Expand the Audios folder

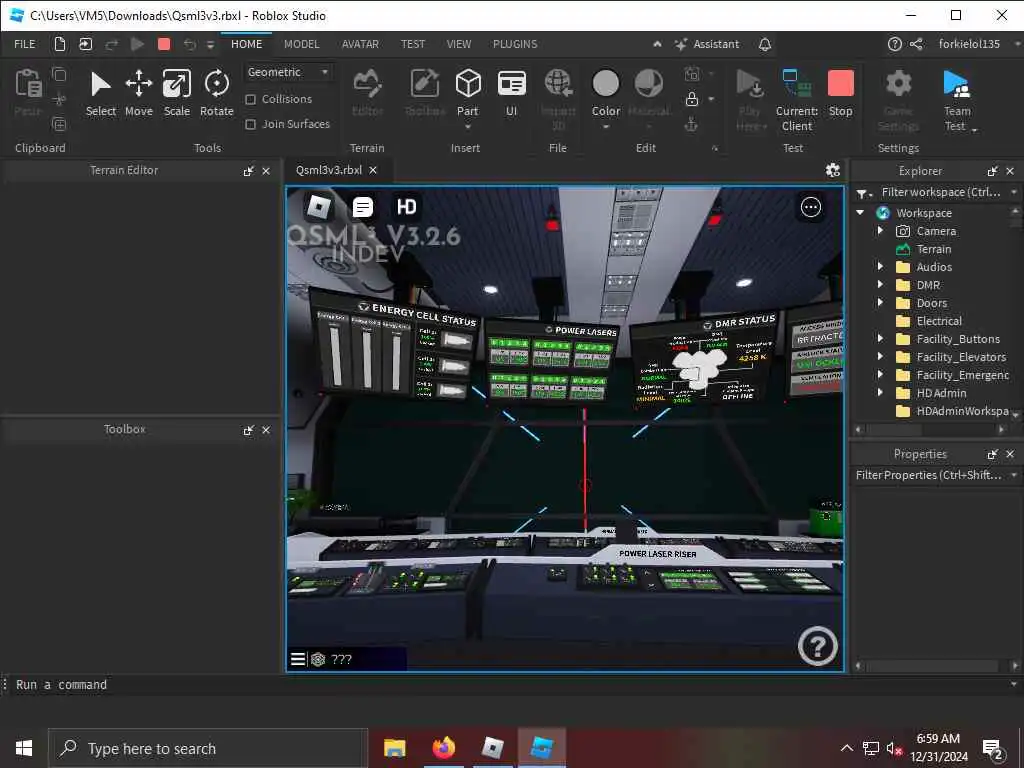(x=880, y=266)
